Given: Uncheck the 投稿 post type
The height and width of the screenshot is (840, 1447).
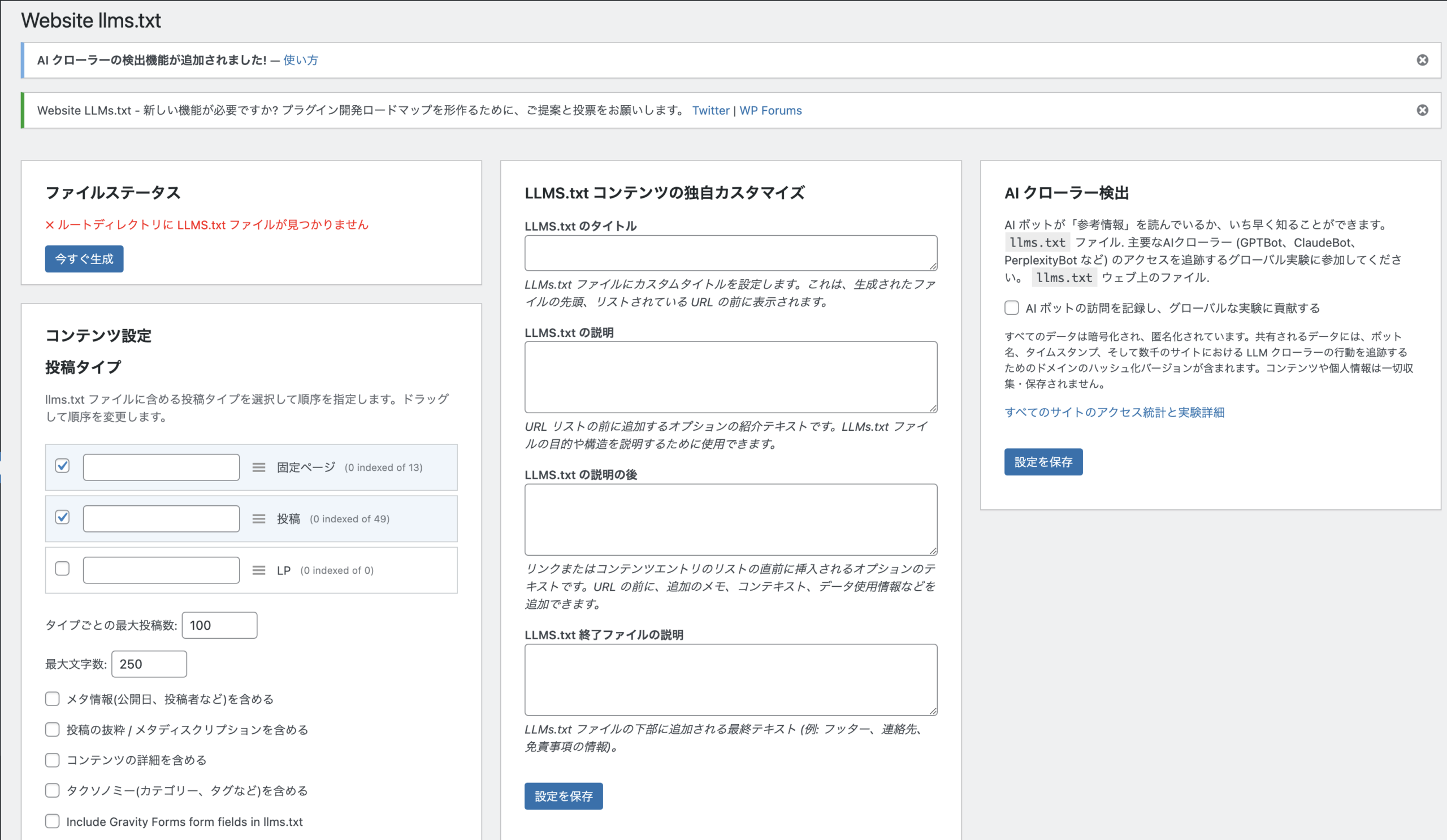Looking at the screenshot, I should pos(62,517).
